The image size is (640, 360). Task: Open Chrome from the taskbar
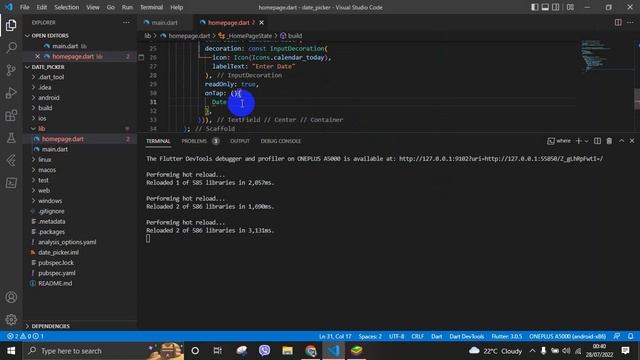click(310, 351)
